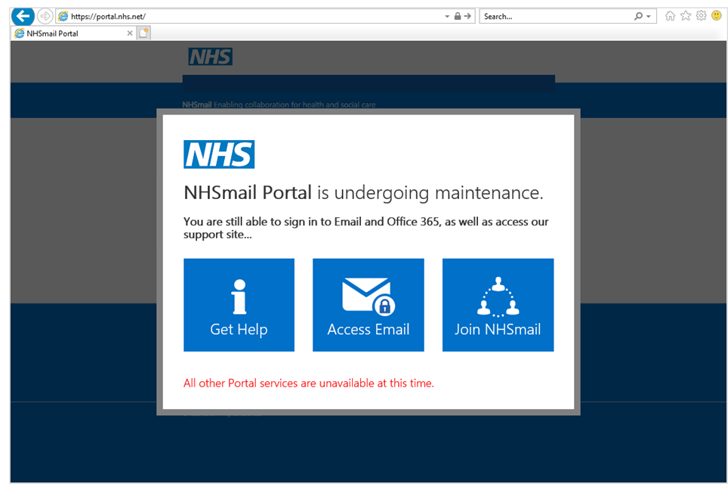Click the NHS logo in the maintenance dialog

pyautogui.click(x=219, y=154)
